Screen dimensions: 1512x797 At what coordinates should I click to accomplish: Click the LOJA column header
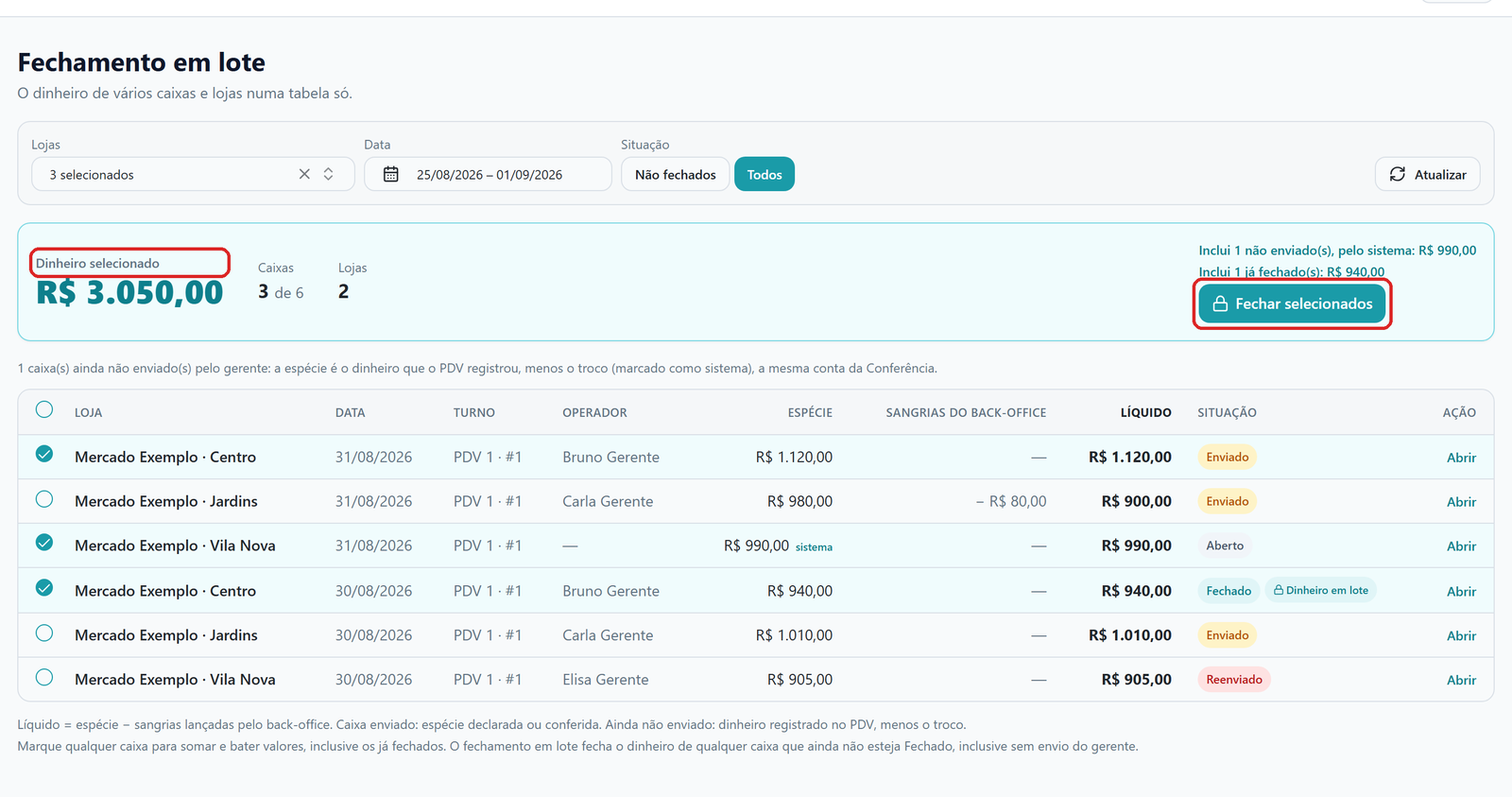click(88, 413)
